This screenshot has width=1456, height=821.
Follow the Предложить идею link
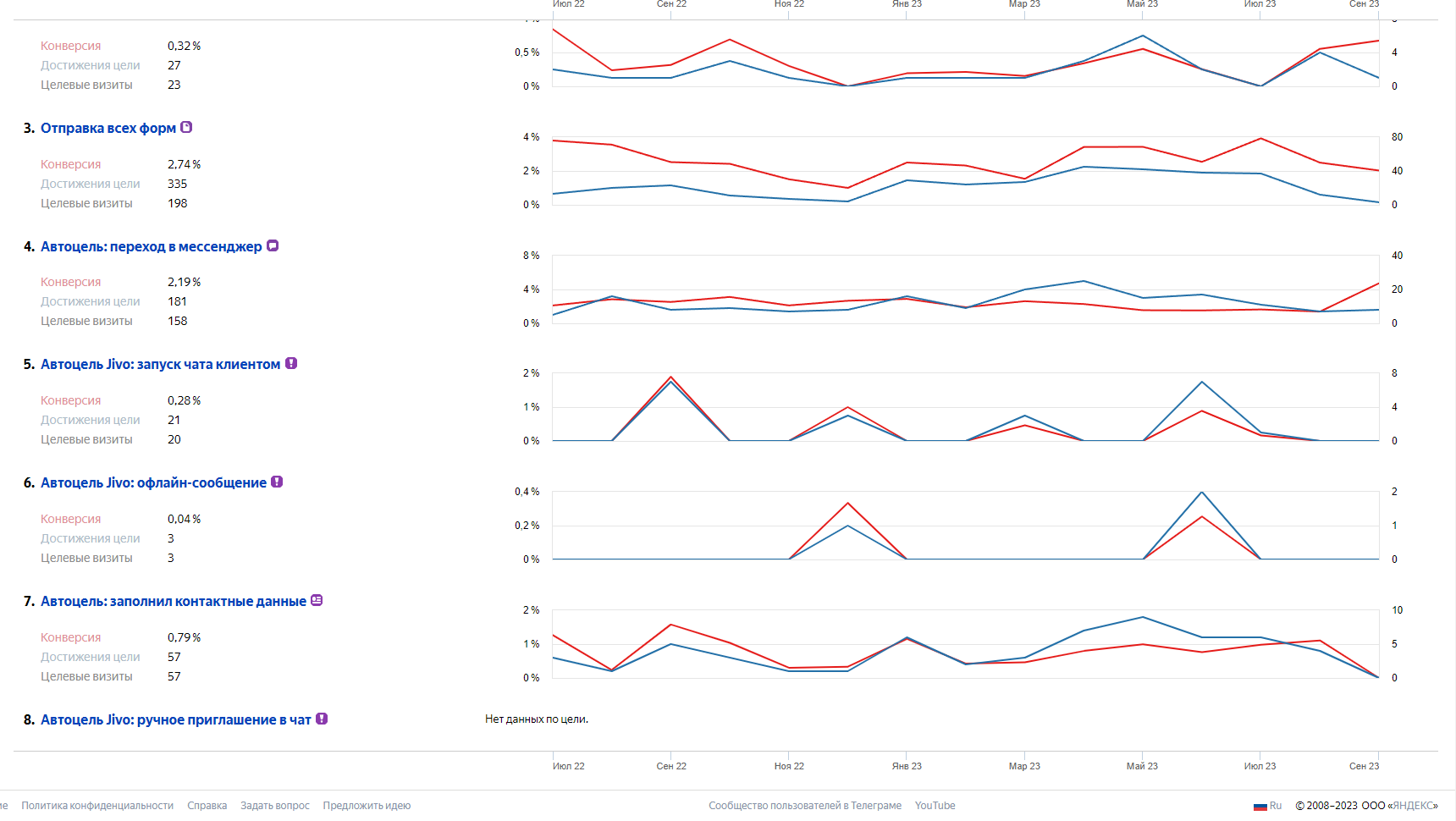click(x=367, y=806)
